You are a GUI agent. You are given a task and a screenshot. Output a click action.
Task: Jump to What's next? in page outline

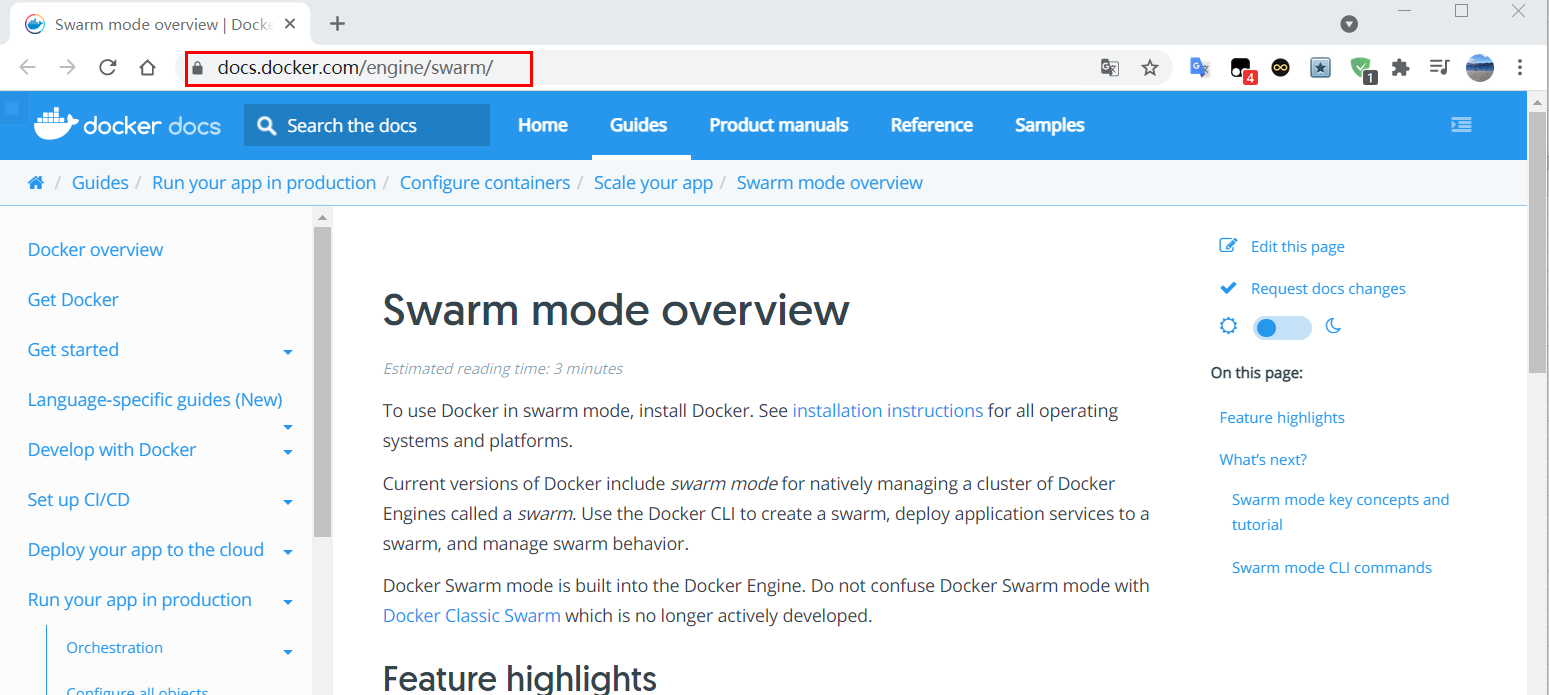[1263, 459]
